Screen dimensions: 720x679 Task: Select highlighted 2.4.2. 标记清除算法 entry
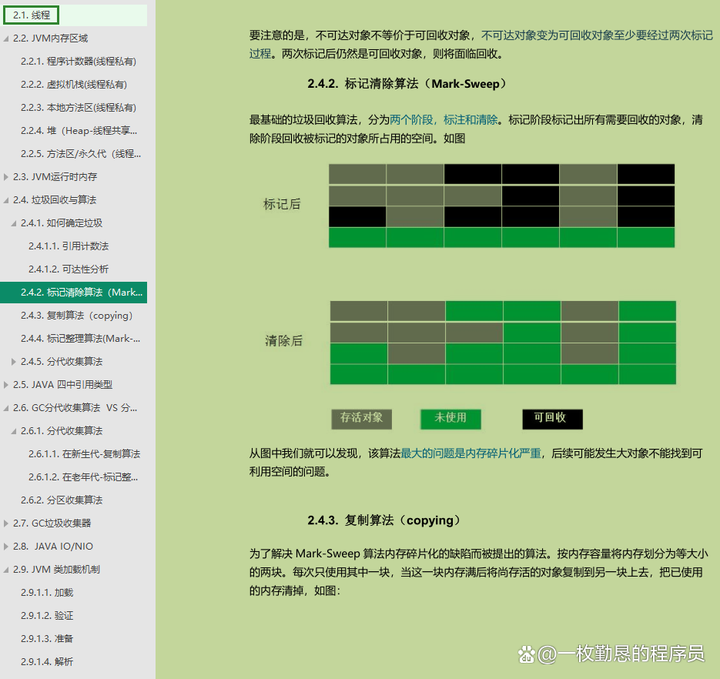[x=73, y=292]
